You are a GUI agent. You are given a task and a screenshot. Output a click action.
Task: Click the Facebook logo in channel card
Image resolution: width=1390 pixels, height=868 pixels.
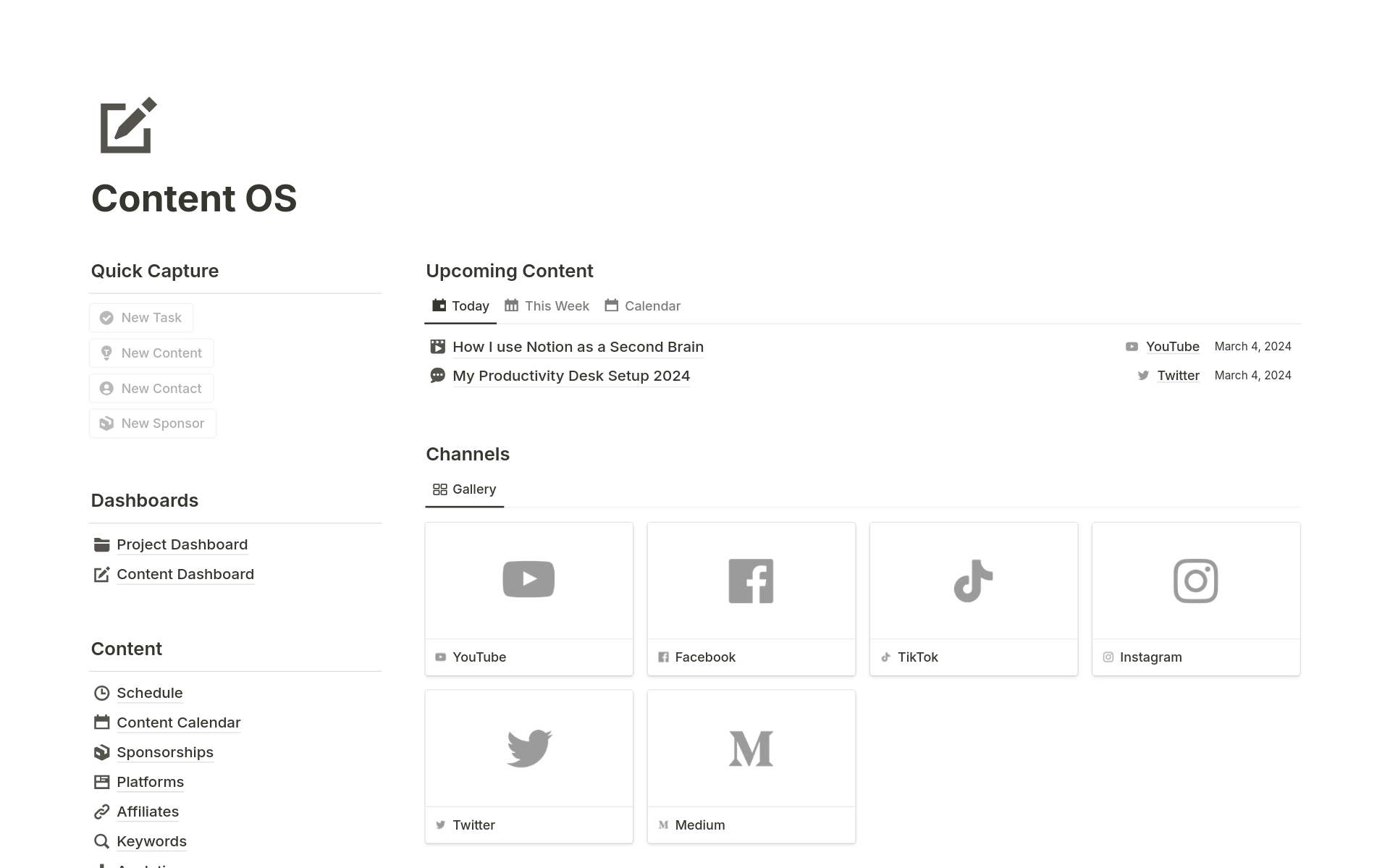tap(751, 581)
